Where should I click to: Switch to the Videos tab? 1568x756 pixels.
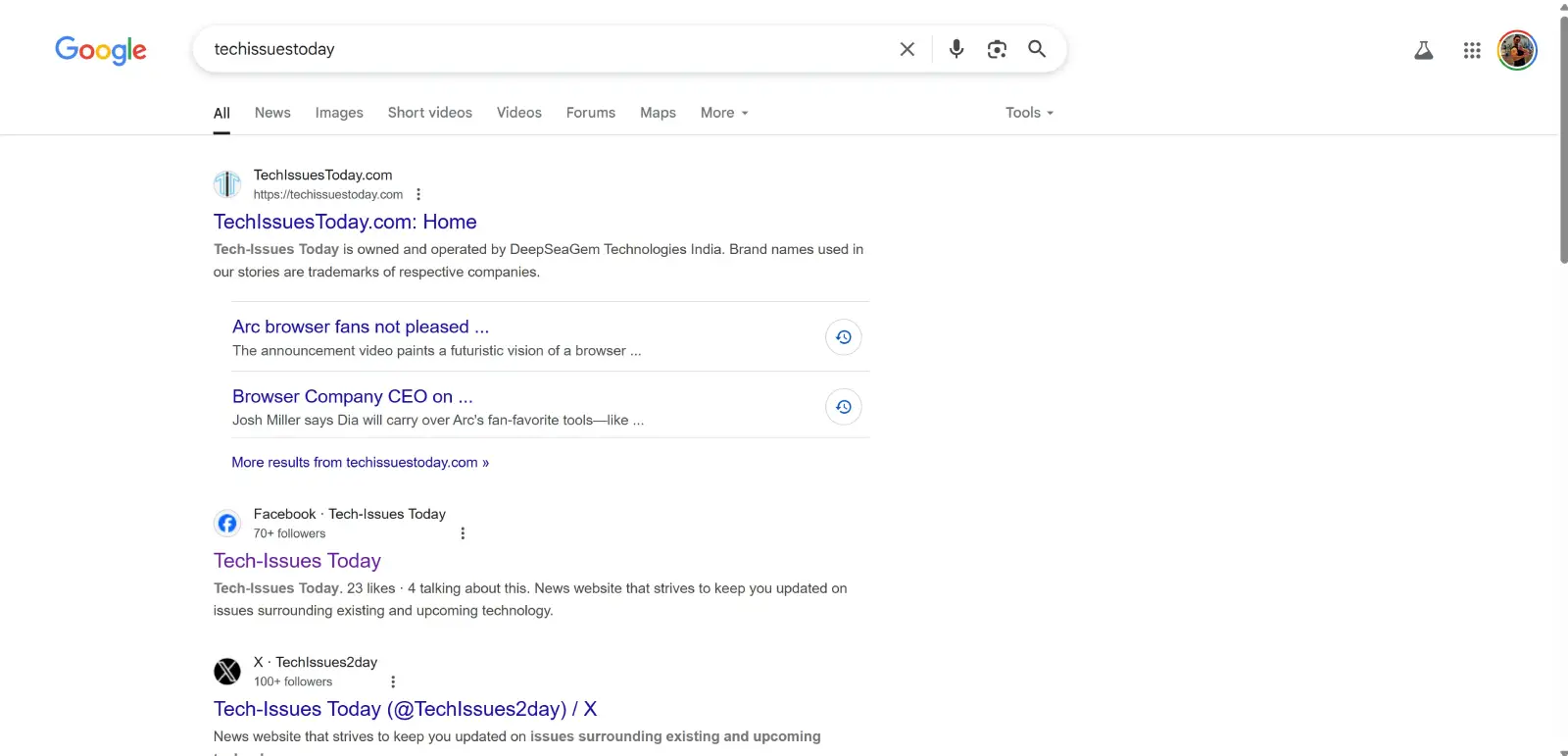point(519,113)
